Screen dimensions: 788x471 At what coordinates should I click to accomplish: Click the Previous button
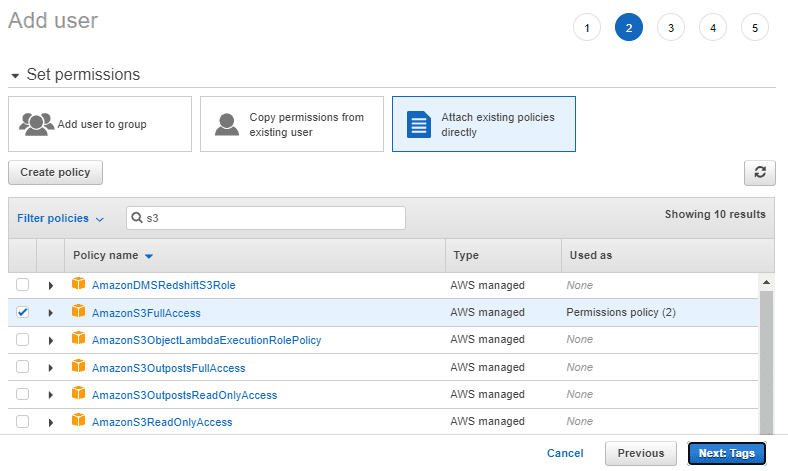pos(641,453)
